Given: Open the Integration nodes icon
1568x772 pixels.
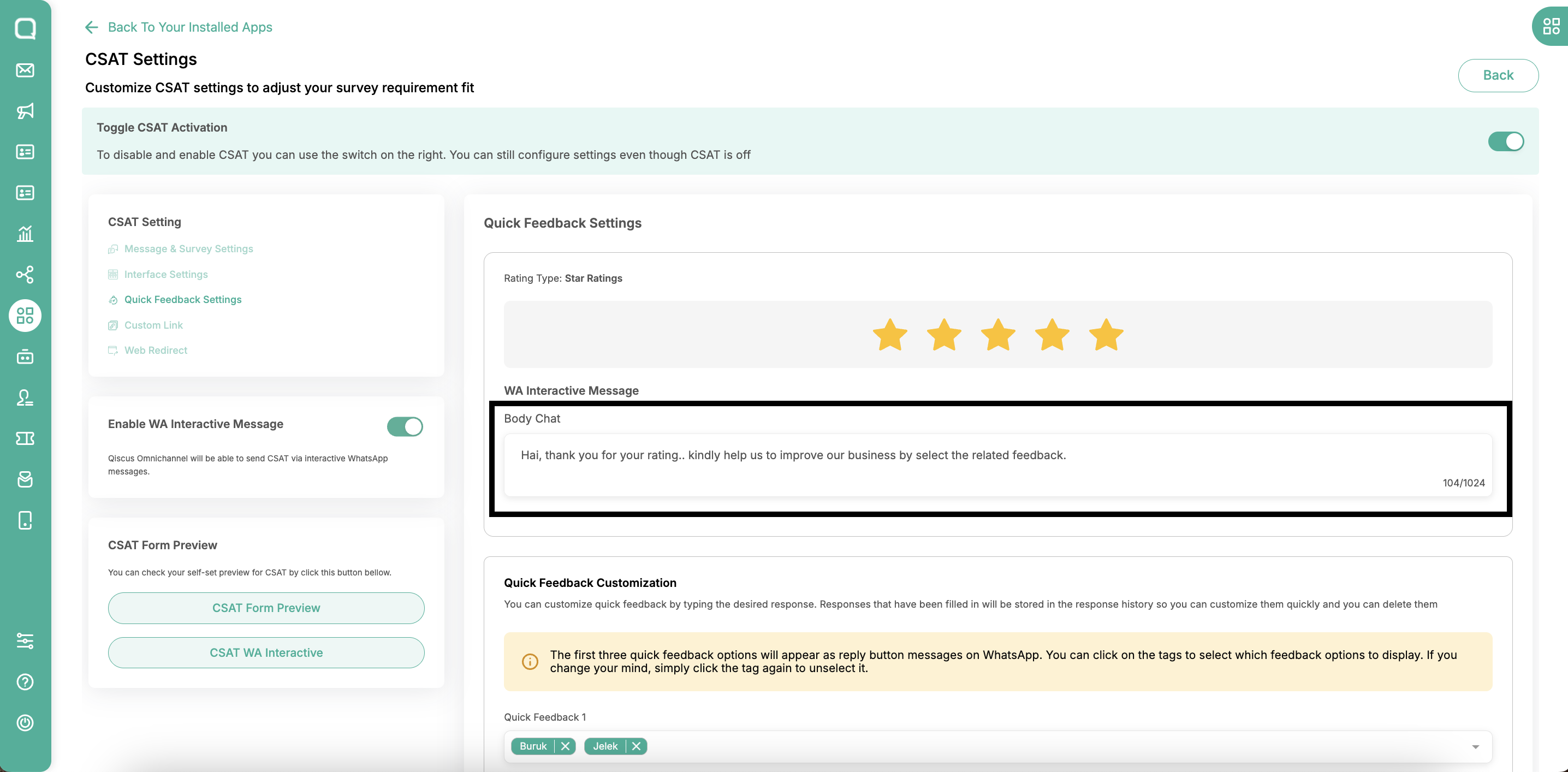Looking at the screenshot, I should tap(25, 275).
